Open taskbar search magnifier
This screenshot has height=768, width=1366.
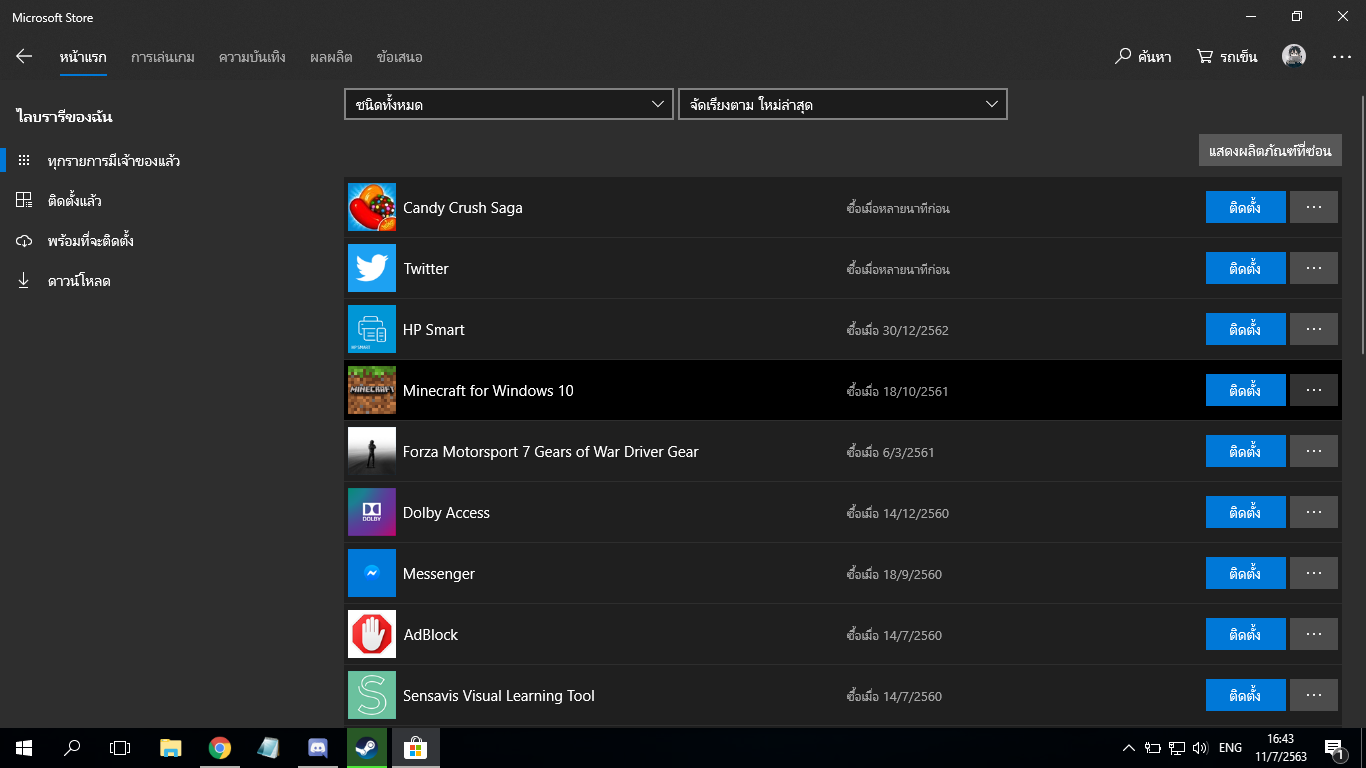[72, 747]
